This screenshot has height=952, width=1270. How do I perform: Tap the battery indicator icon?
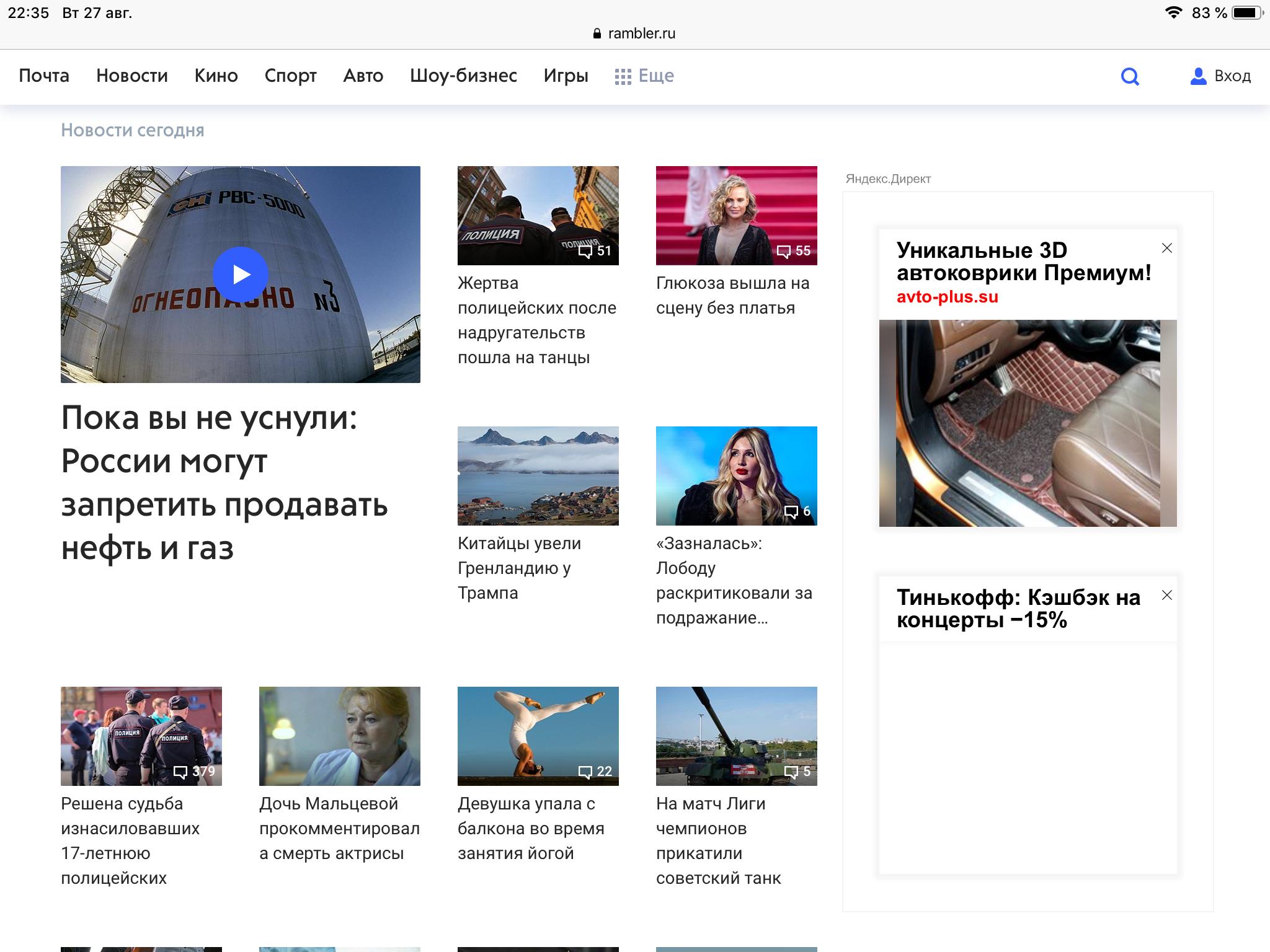tap(1248, 12)
